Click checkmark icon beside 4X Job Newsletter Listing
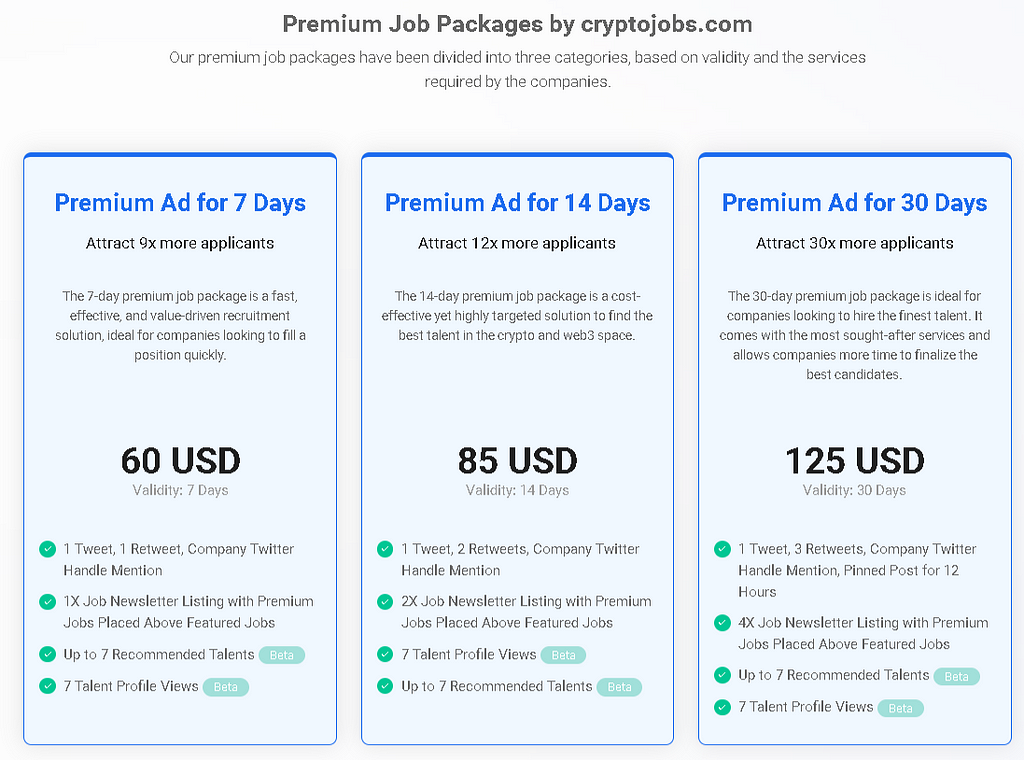Screen dimensions: 1024x760 (x=722, y=623)
